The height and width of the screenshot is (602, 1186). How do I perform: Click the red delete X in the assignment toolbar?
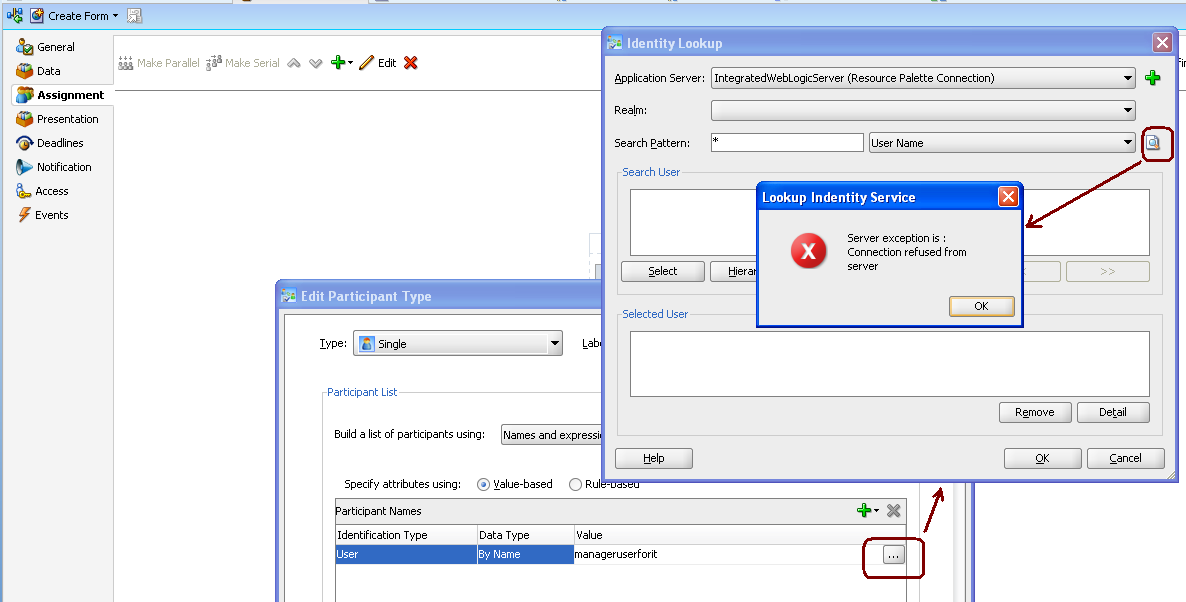(410, 63)
